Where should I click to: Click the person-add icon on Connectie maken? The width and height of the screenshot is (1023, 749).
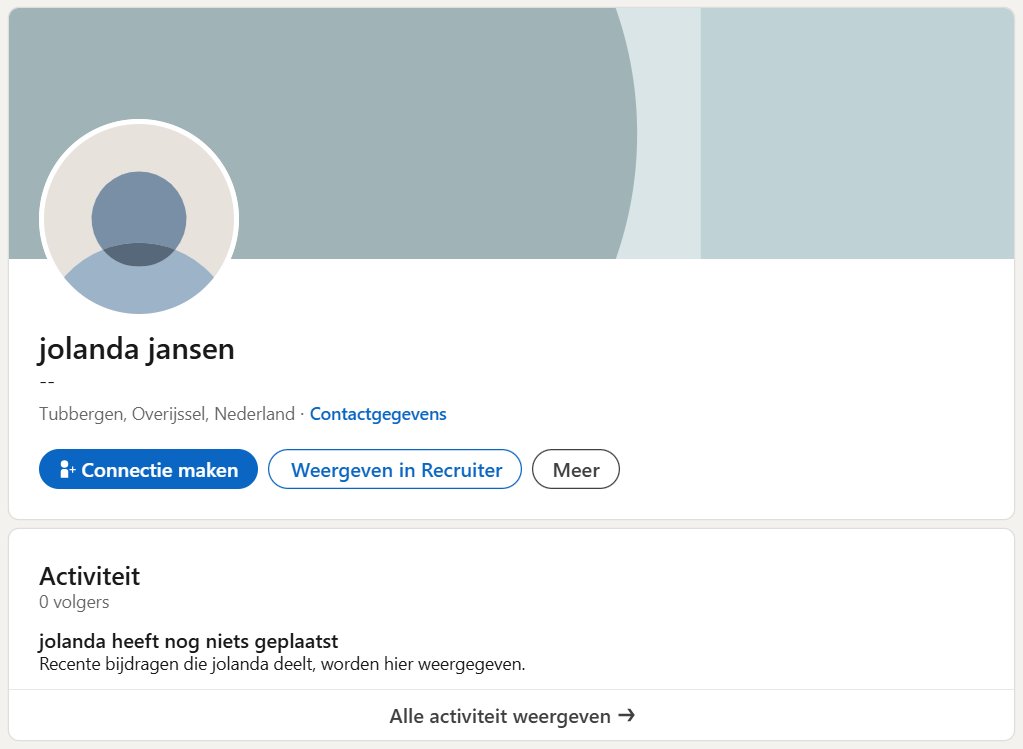pos(66,469)
